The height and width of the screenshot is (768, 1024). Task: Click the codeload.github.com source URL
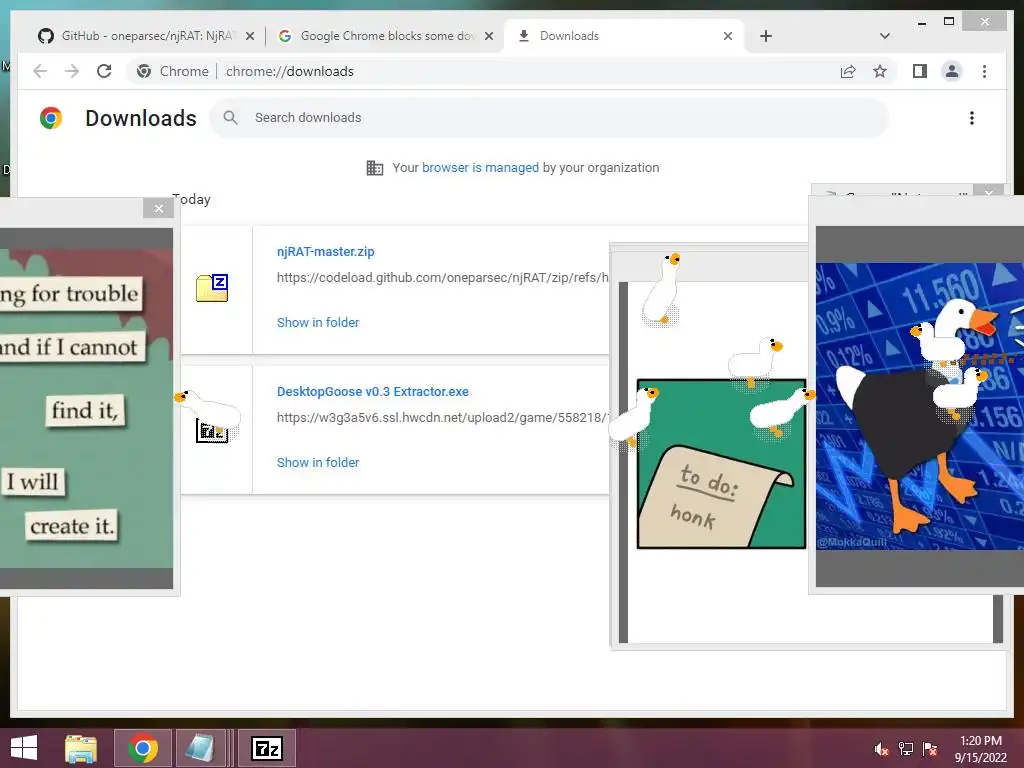pos(442,278)
